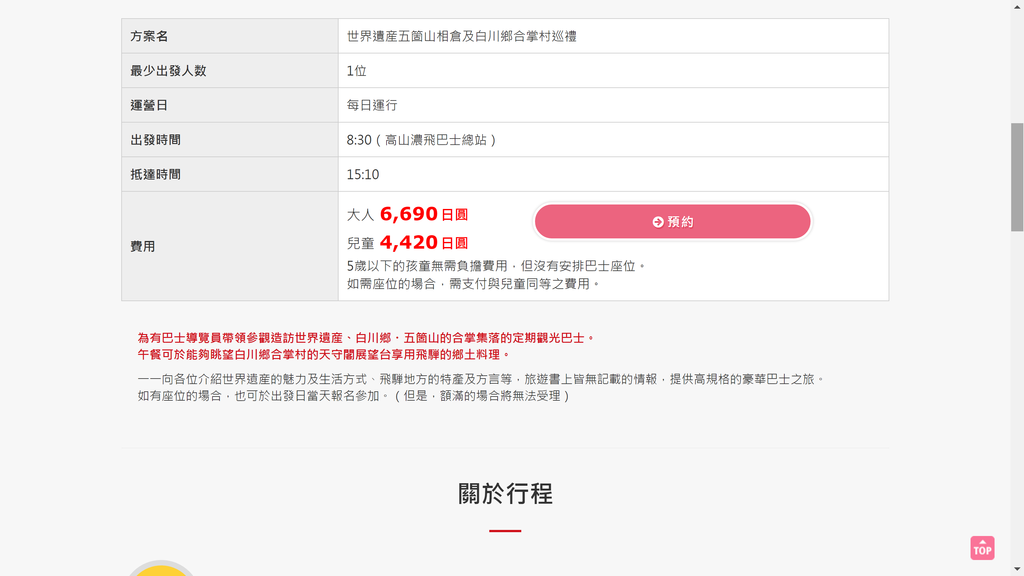Image resolution: width=1024 pixels, height=576 pixels.
Task: Click the 費用 row label cell
Action: (230, 246)
